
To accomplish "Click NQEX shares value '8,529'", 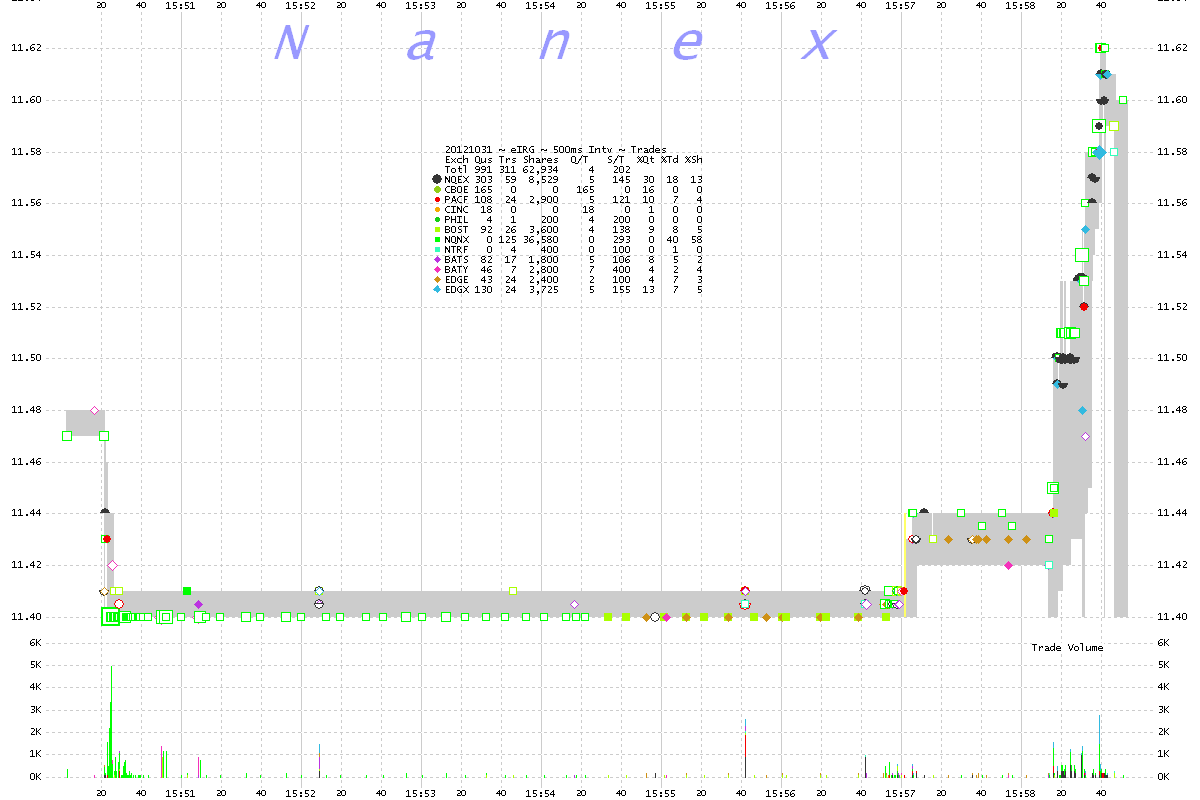I will [x=544, y=179].
